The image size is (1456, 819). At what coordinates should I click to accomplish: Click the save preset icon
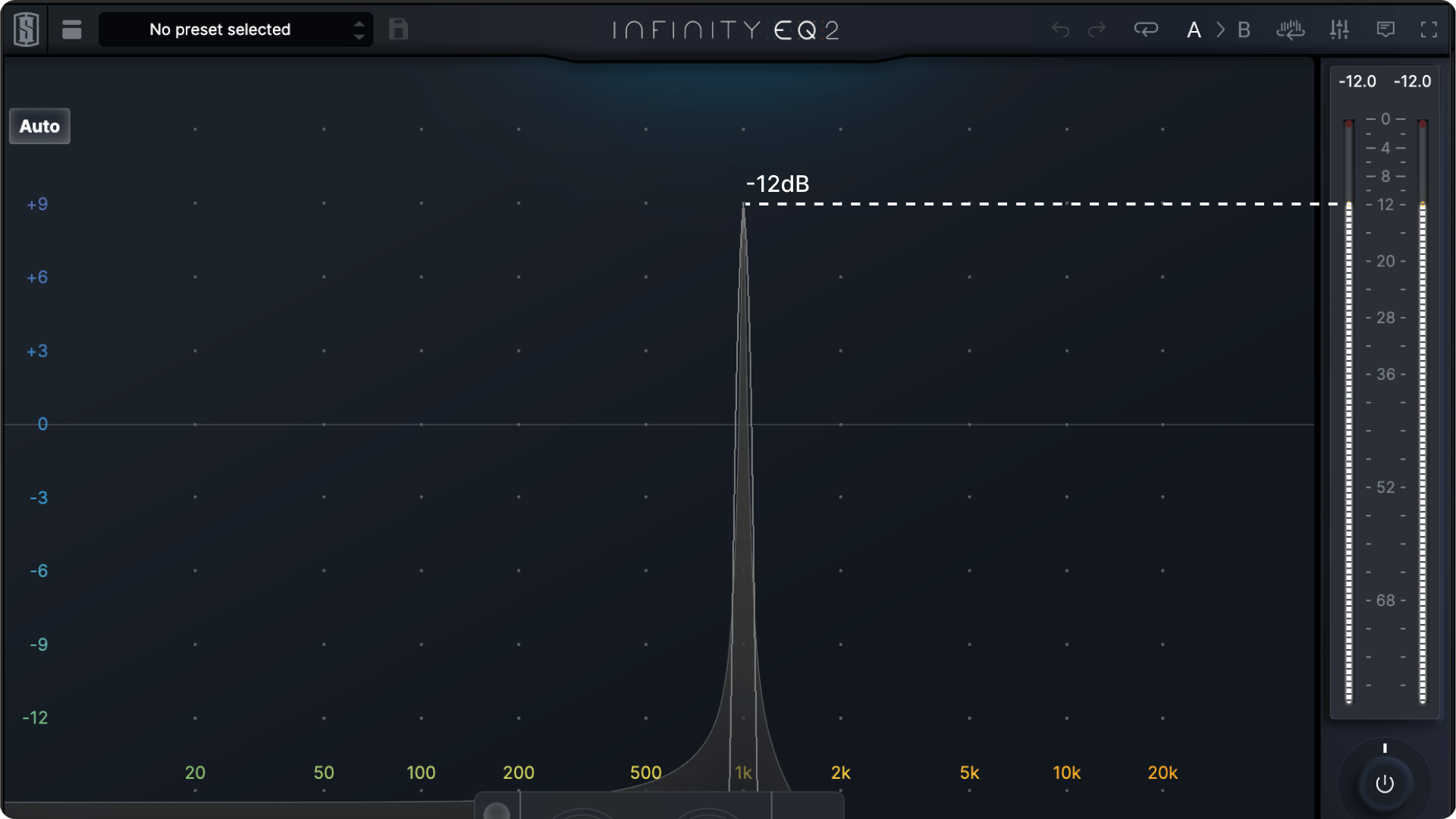397,29
